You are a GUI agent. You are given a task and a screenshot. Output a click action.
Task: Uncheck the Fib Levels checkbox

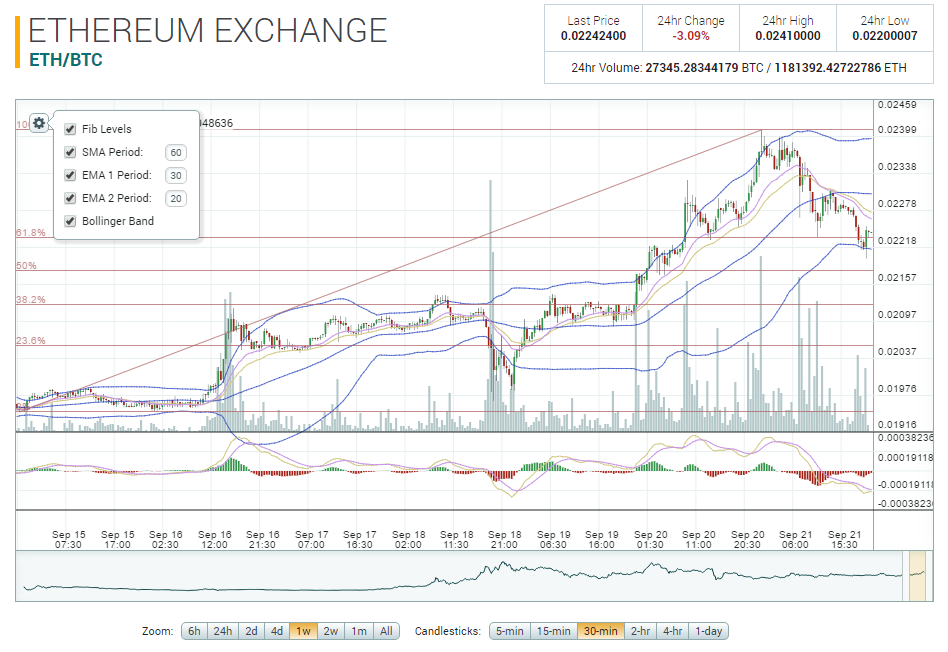(x=70, y=129)
